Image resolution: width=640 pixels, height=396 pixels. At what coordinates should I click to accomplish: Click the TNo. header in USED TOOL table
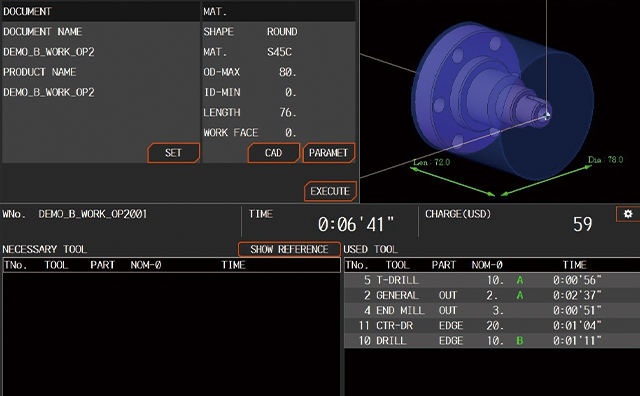point(357,265)
